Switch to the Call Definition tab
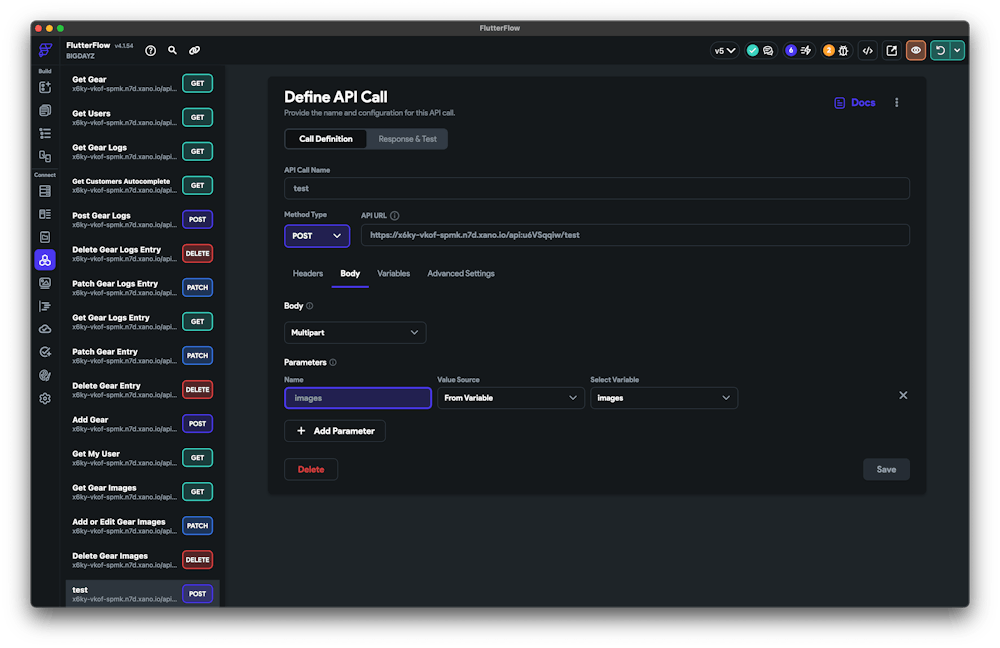Image resolution: width=1000 pixels, height=648 pixels. pos(325,139)
